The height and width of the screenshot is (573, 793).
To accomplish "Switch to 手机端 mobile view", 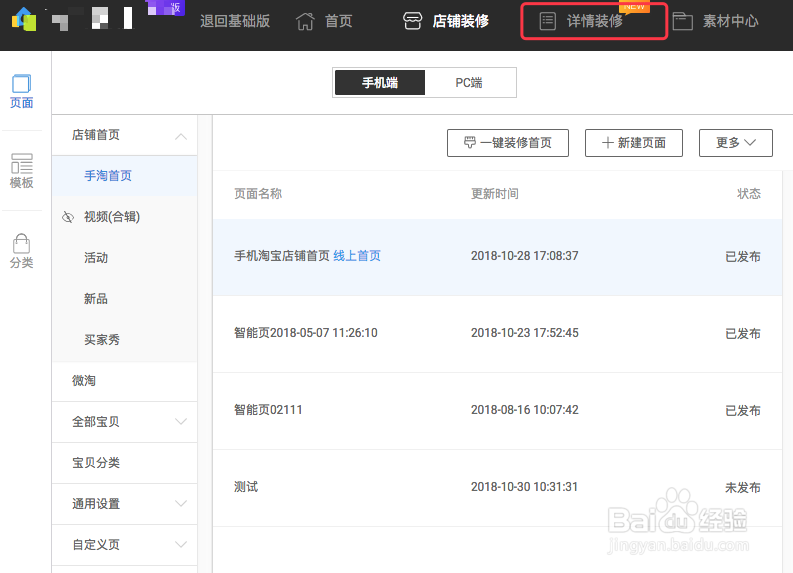I will click(380, 82).
